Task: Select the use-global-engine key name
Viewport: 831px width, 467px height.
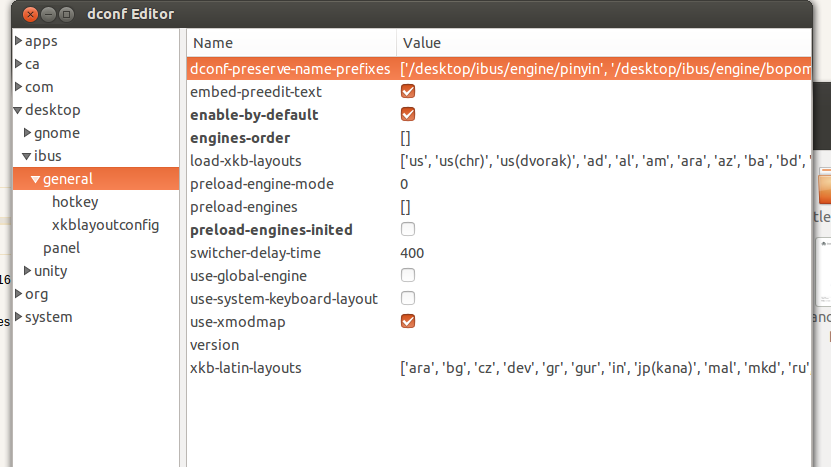Action: pyautogui.click(x=248, y=276)
